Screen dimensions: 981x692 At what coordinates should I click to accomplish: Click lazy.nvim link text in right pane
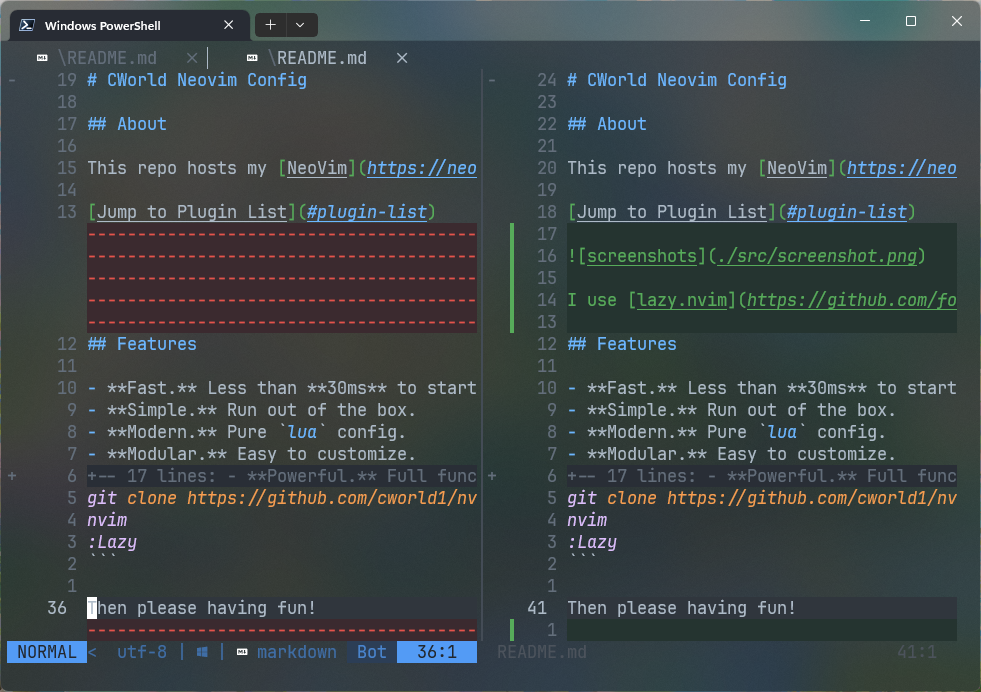[682, 300]
